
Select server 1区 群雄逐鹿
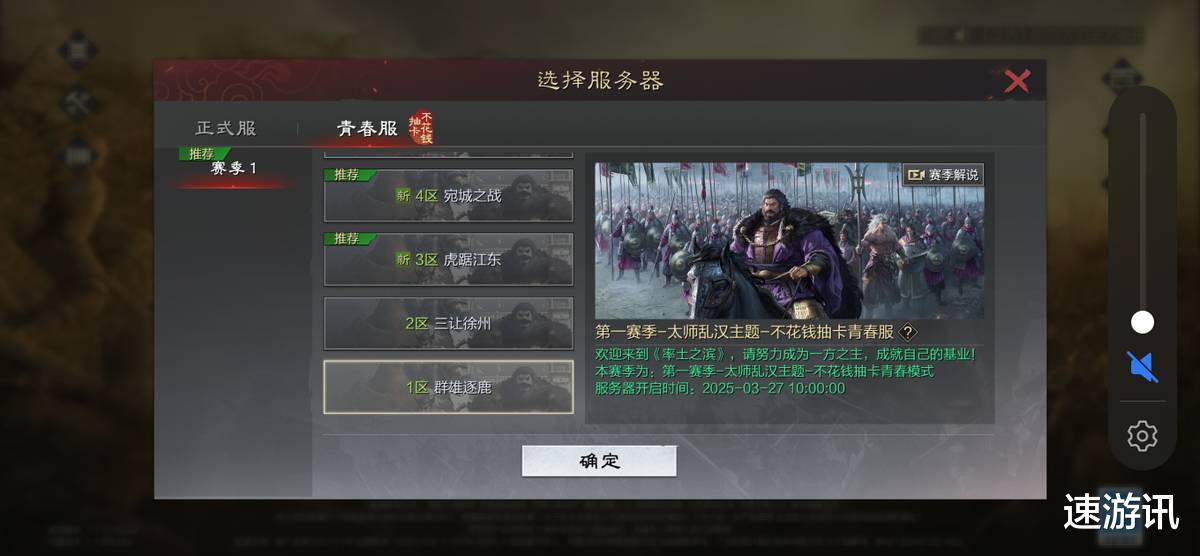click(x=448, y=387)
